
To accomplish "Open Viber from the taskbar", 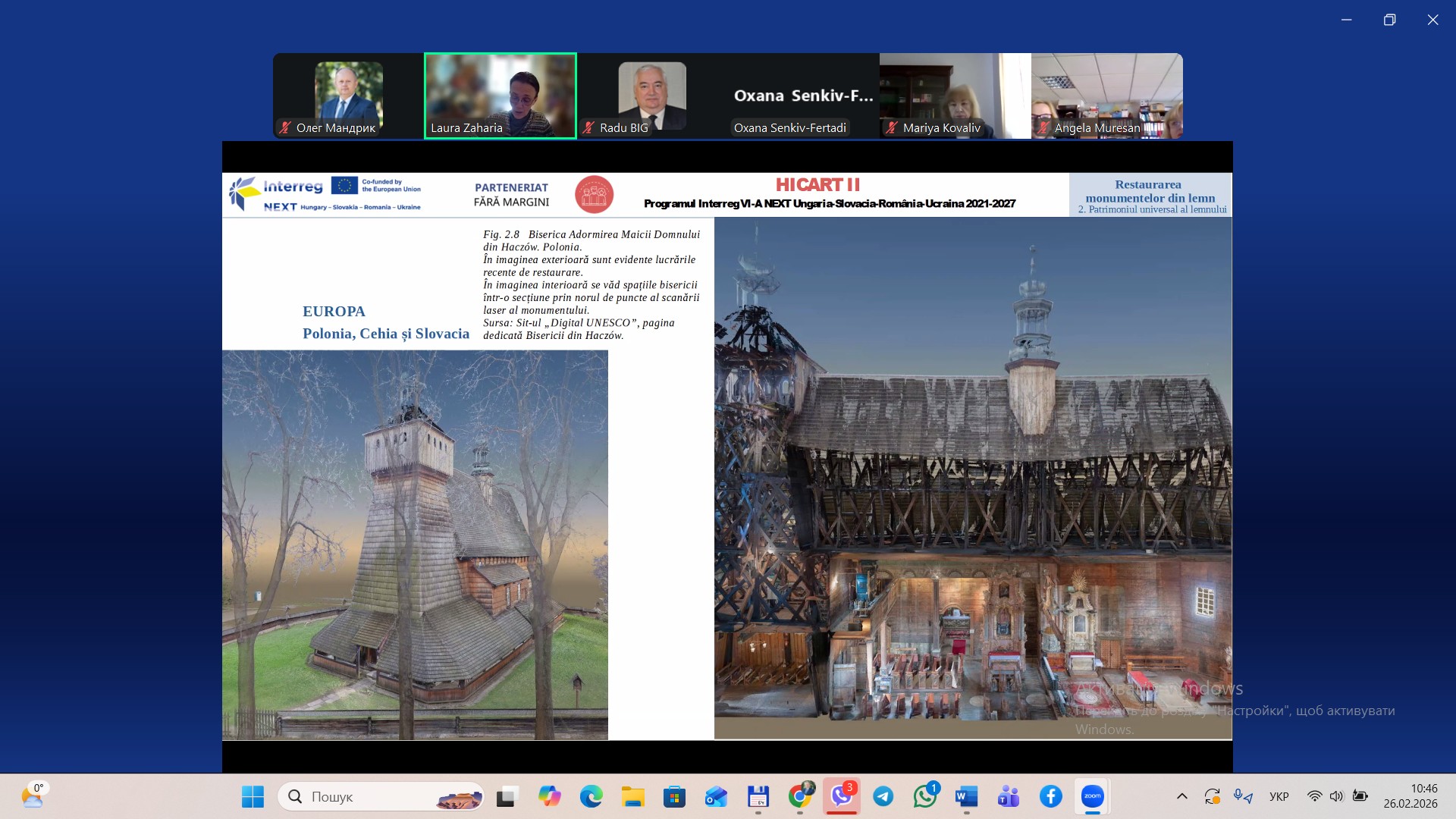I will [x=841, y=796].
